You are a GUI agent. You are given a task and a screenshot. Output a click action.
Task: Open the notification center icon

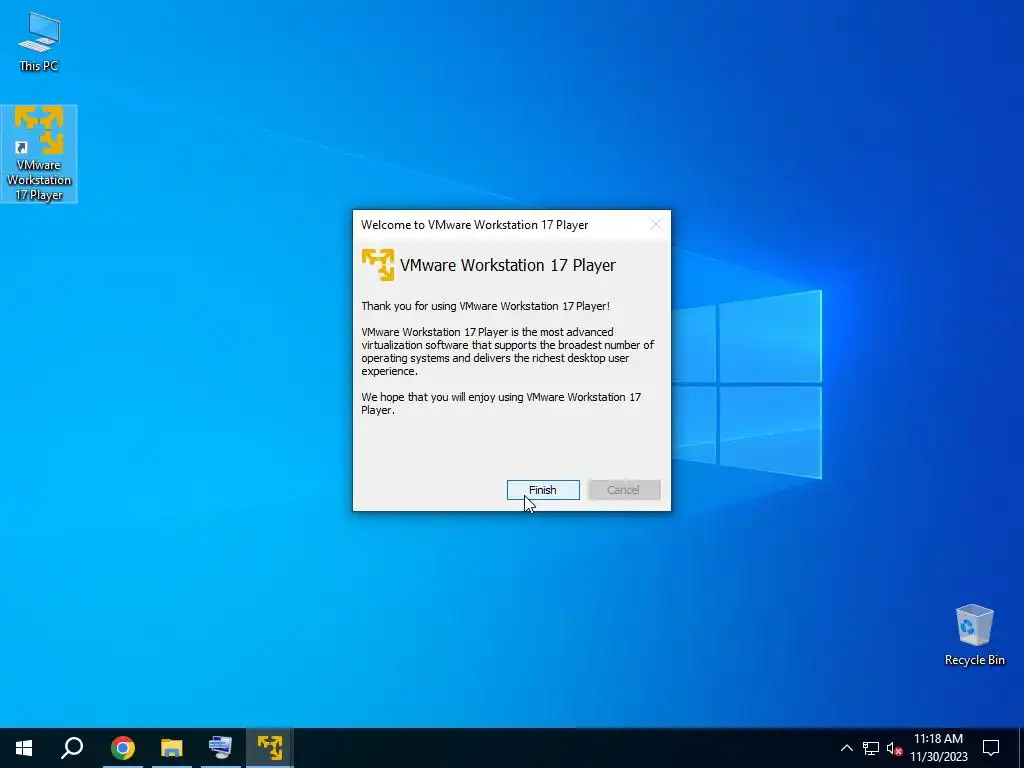pos(991,748)
